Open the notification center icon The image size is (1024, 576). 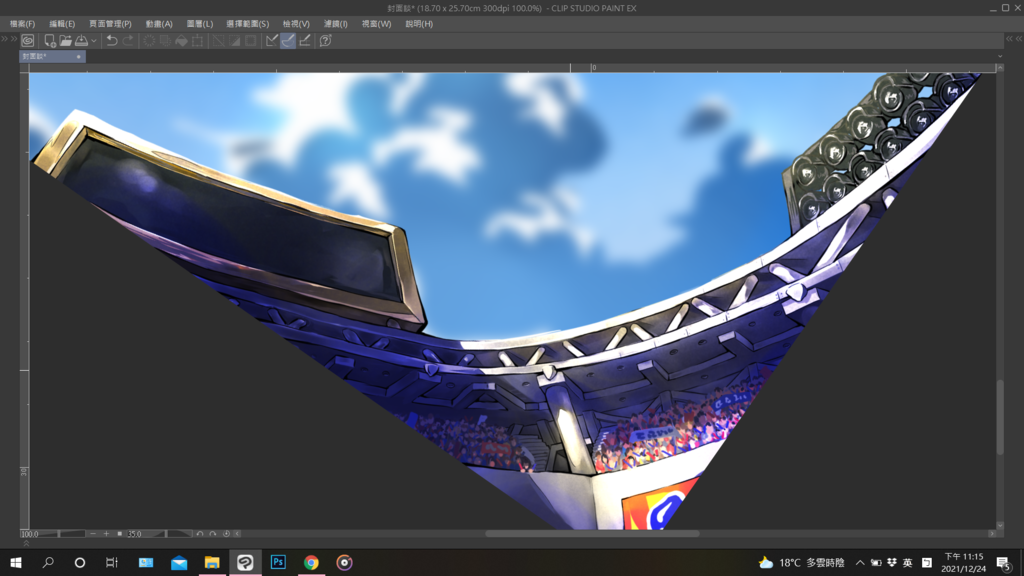tap(1004, 562)
